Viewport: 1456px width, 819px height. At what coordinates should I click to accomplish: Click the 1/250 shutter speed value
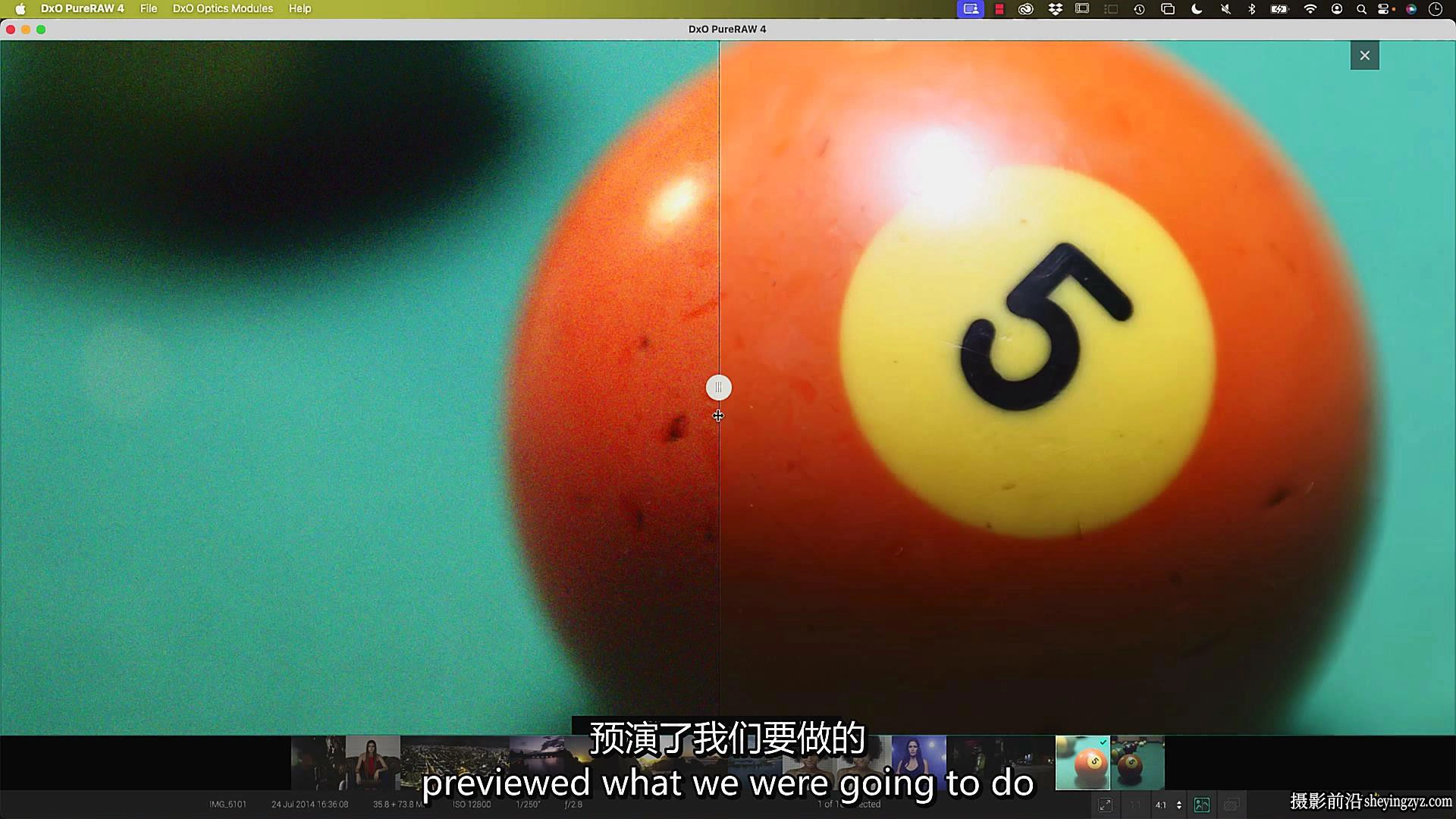[x=528, y=805]
